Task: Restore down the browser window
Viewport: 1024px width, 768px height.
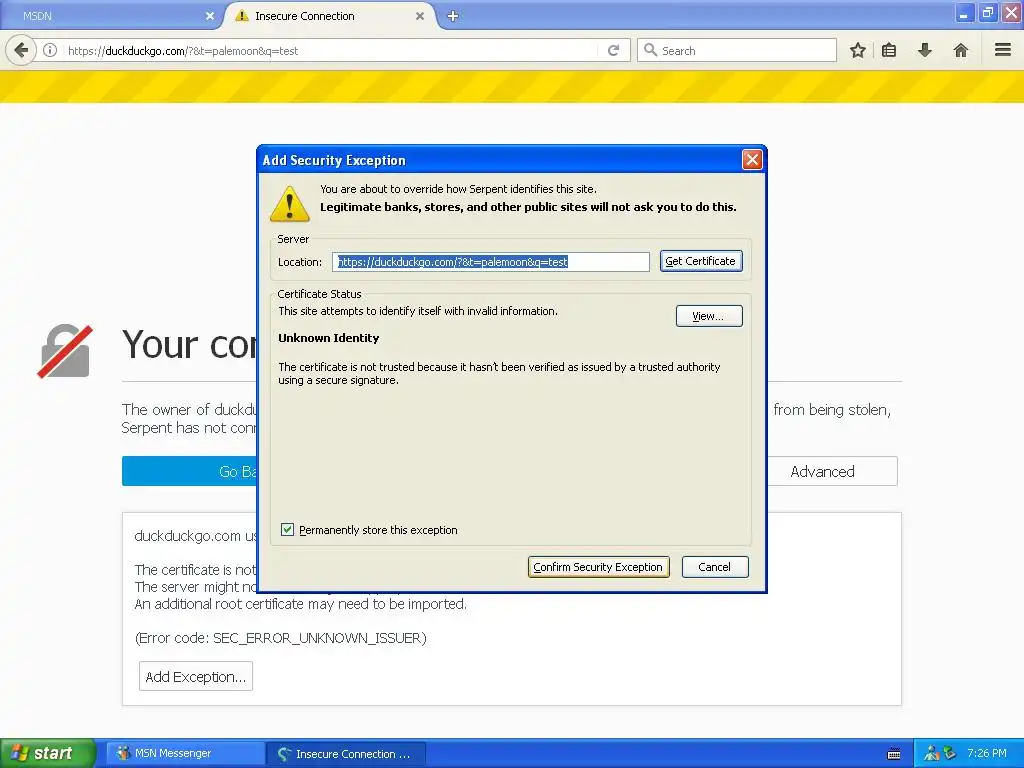Action: (987, 12)
